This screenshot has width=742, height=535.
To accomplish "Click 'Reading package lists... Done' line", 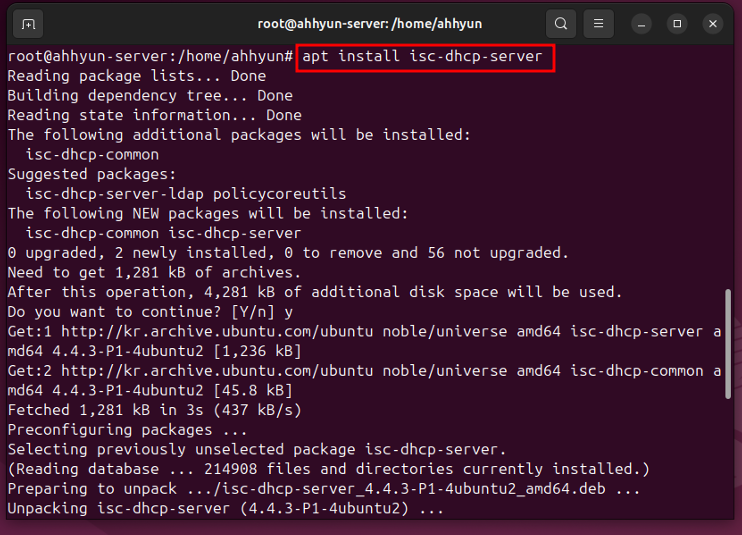I will [x=137, y=76].
